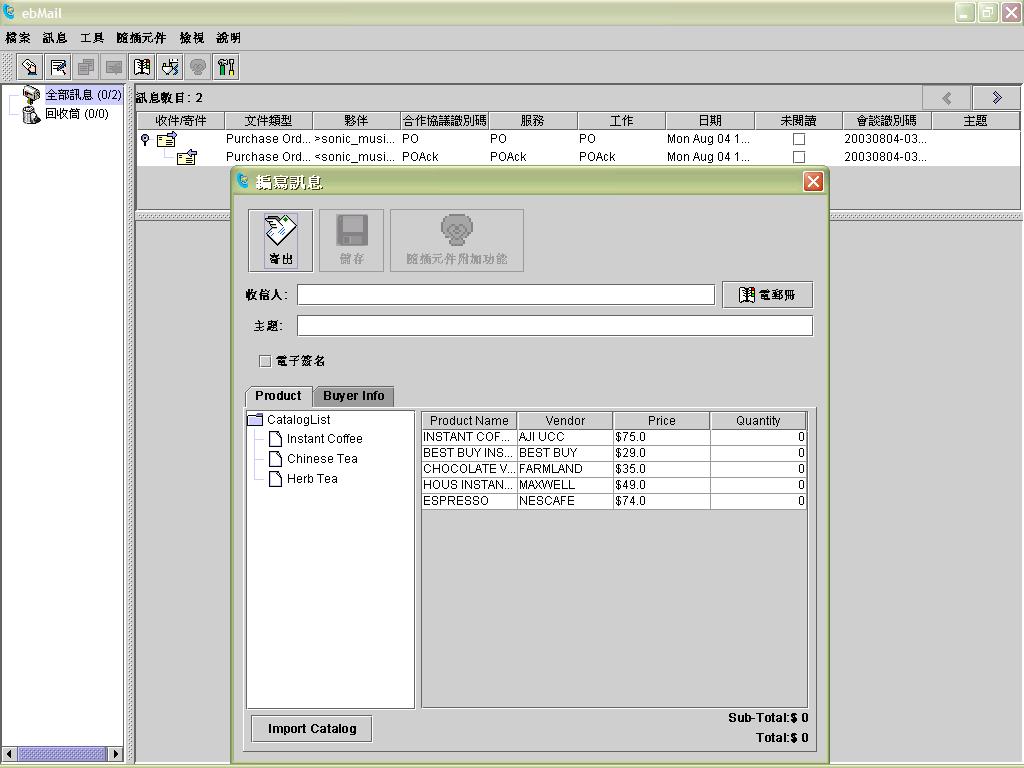This screenshot has height=768, width=1024.
Task: Click the compose/edit message toolbar icon
Action: [57, 67]
